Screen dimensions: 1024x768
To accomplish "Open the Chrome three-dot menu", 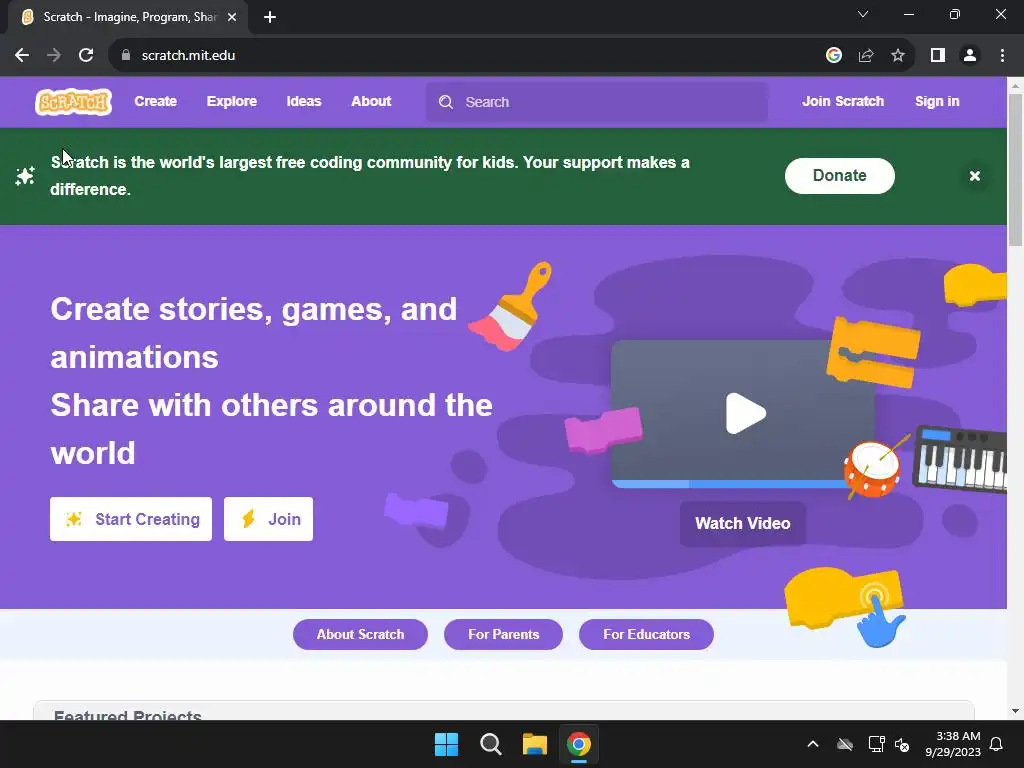I will [x=1002, y=56].
